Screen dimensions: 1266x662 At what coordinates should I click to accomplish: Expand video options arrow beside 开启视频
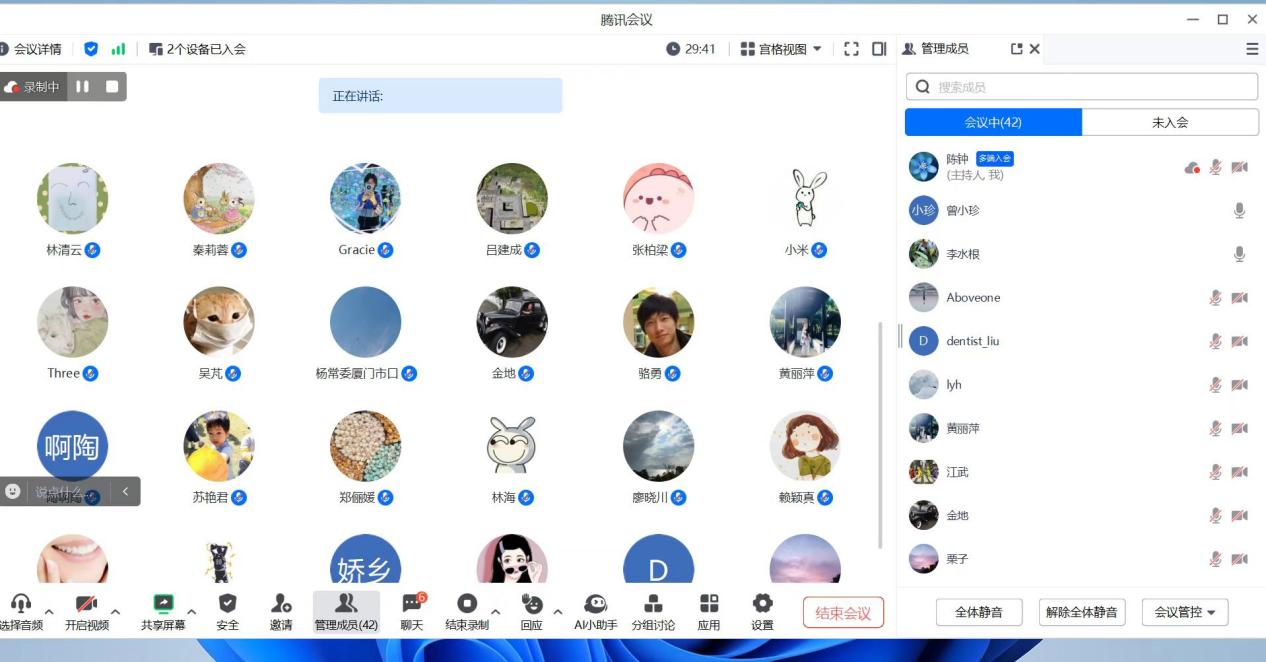click(116, 611)
